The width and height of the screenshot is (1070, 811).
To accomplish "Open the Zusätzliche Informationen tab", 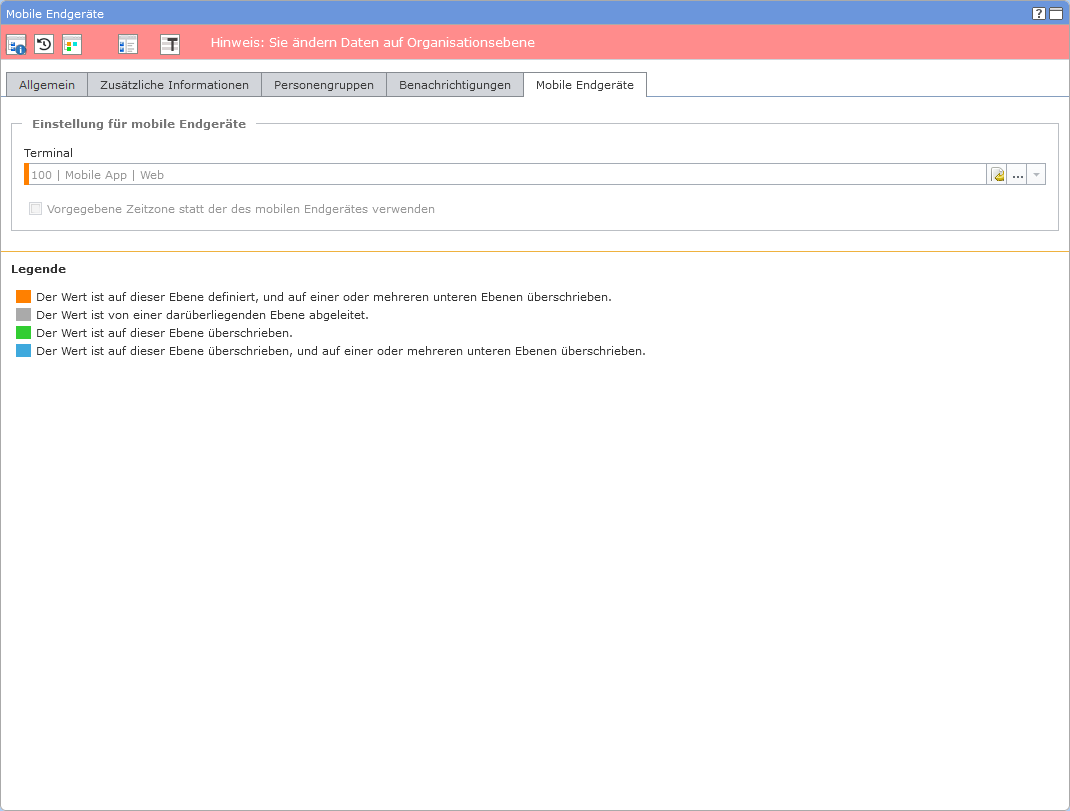I will point(174,85).
